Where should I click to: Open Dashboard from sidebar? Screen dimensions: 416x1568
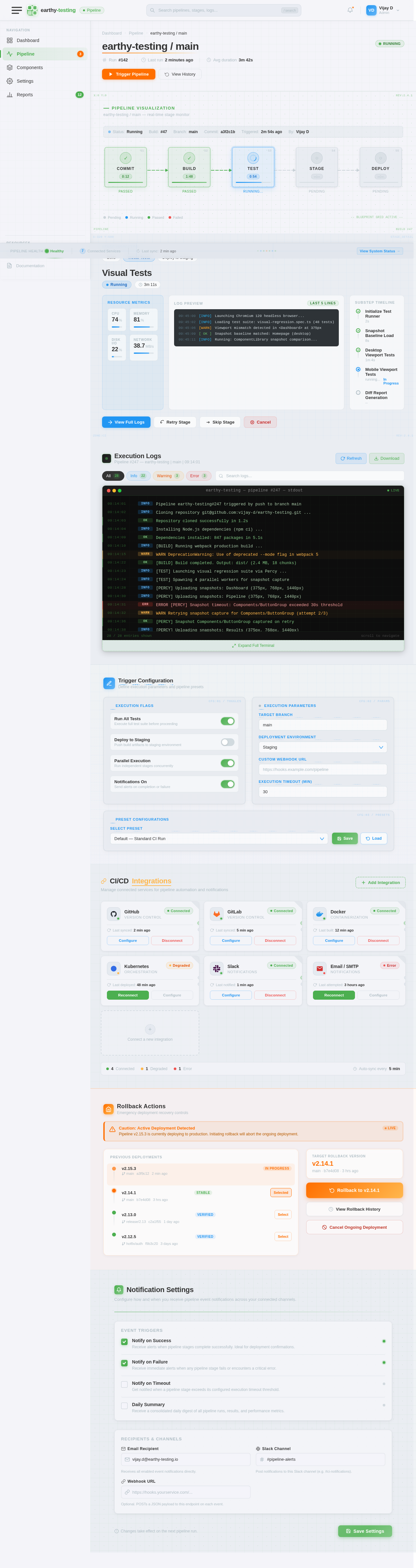tap(45, 40)
